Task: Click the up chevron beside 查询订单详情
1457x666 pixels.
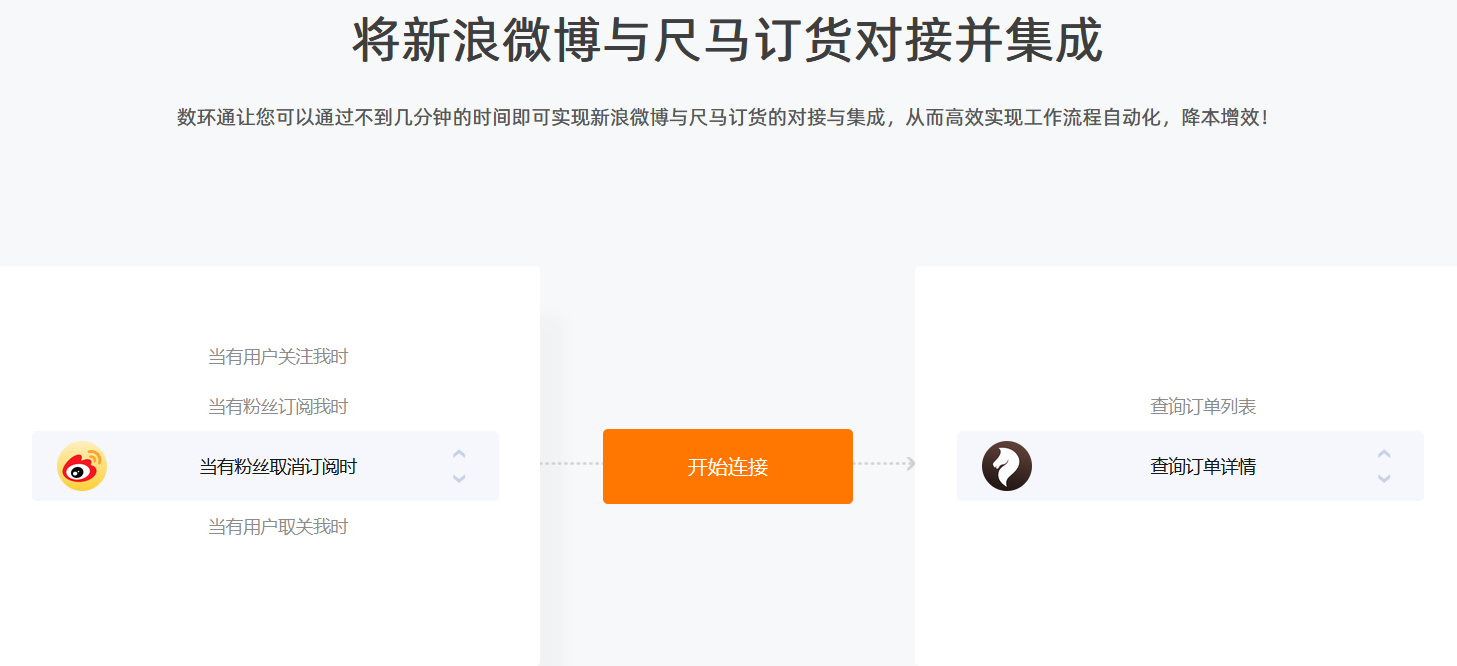Action: coord(1384,454)
